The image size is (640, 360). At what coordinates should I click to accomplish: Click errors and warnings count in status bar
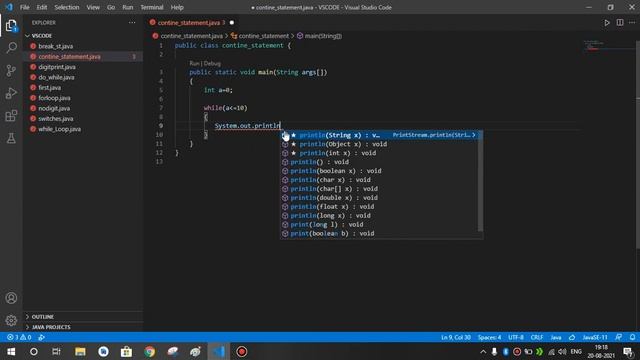(x=19, y=338)
